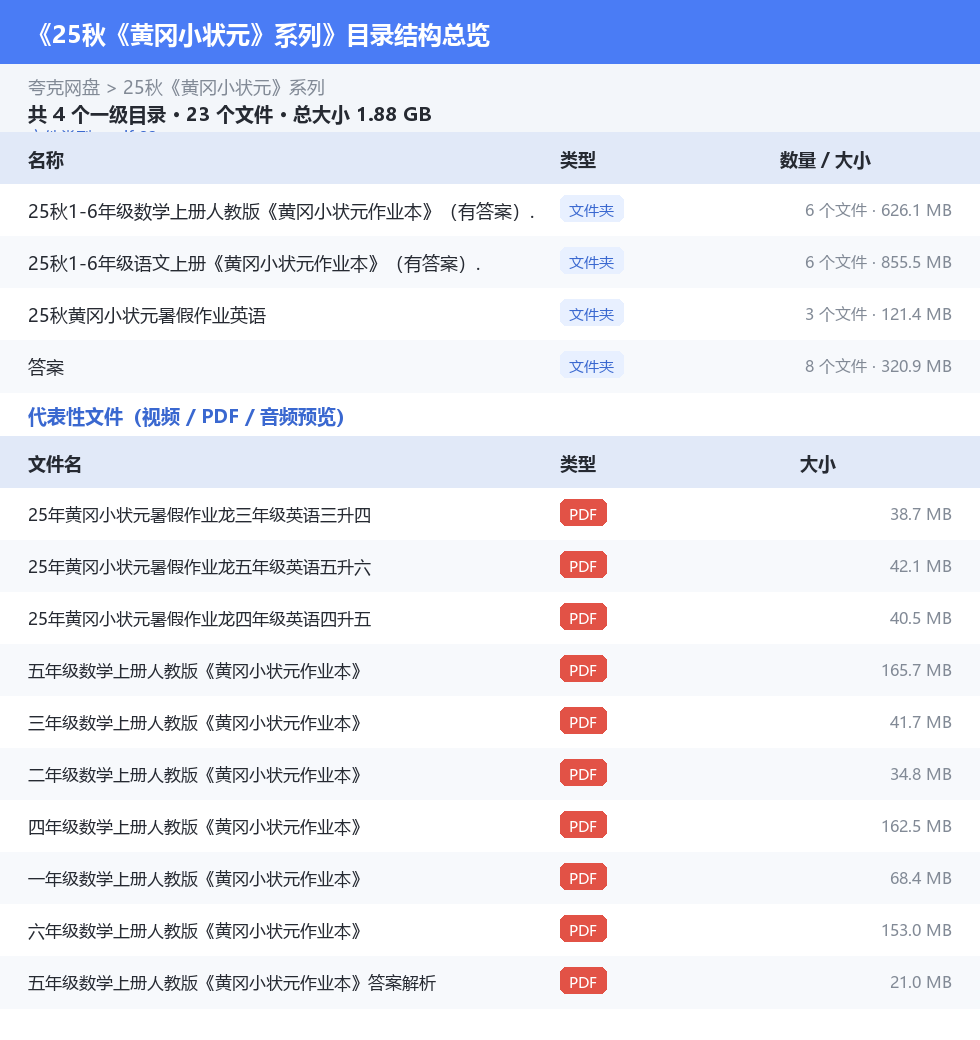Click the 数量 / 大小 column header
Image resolution: width=980 pixels, height=1040 pixels.
(825, 160)
